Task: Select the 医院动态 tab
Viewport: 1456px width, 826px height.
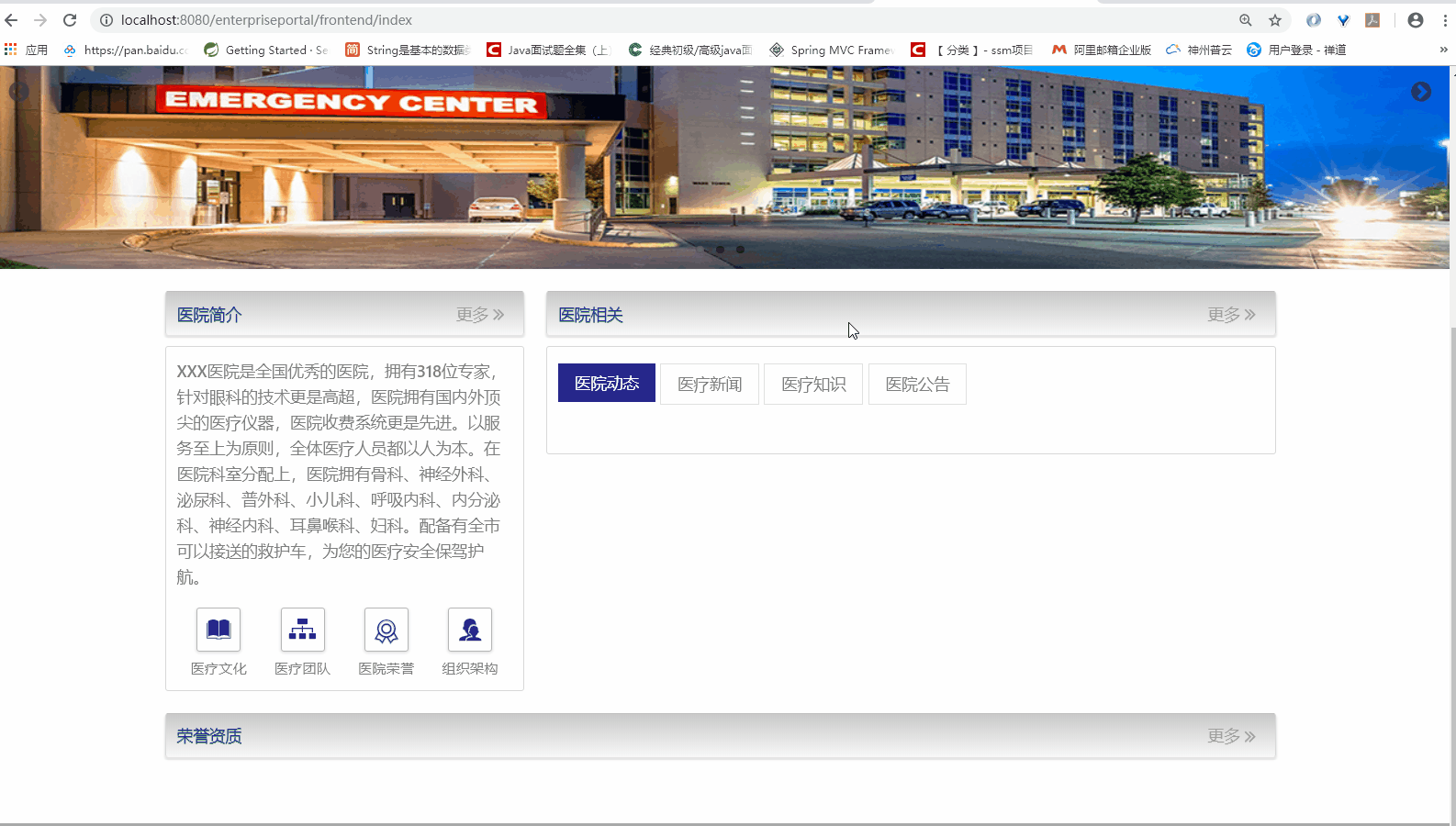Action: (x=607, y=384)
